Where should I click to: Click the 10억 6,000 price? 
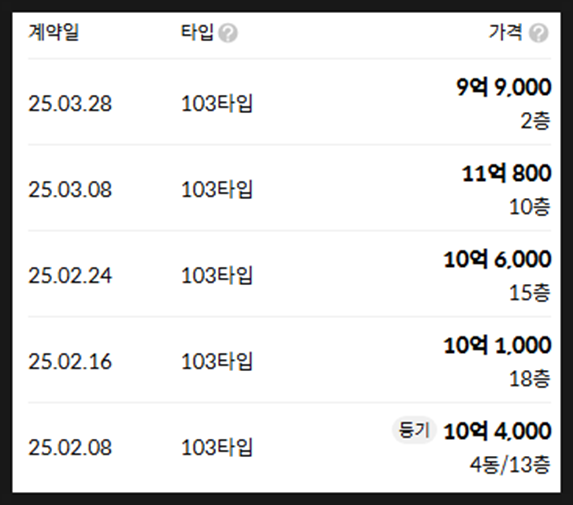pyautogui.click(x=497, y=259)
